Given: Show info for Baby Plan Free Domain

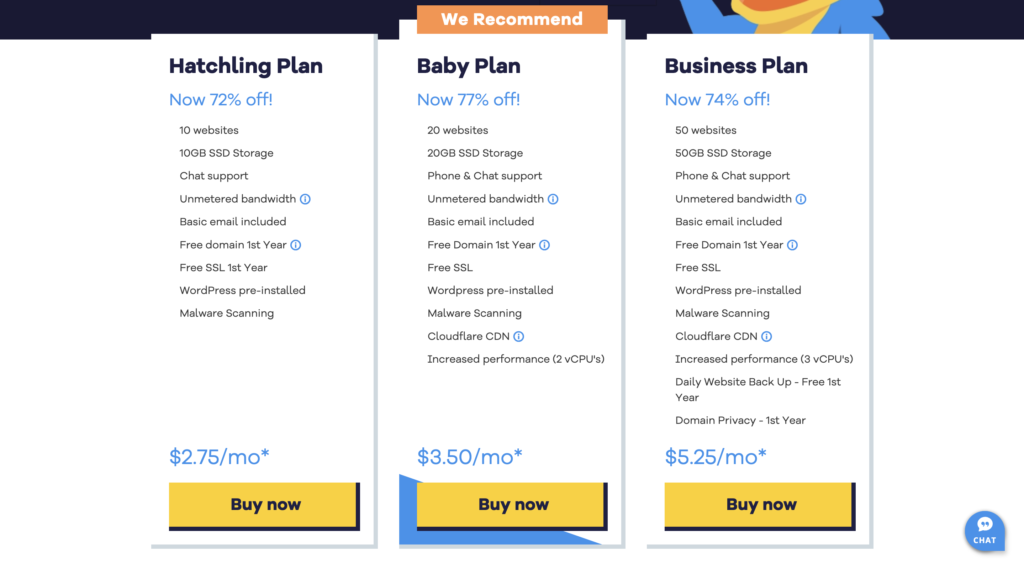Looking at the screenshot, I should tap(545, 245).
